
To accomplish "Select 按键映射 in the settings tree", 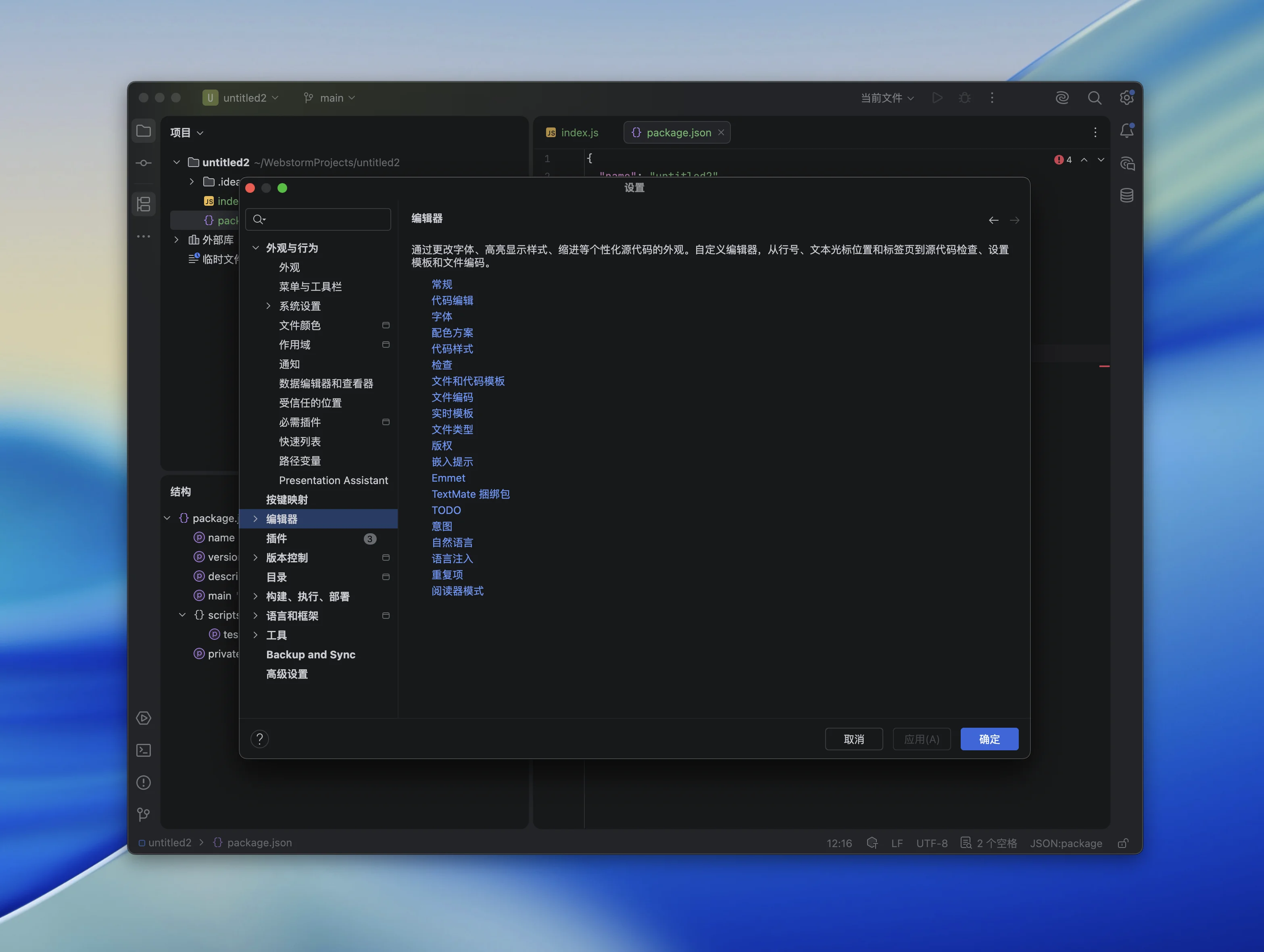I will 287,499.
